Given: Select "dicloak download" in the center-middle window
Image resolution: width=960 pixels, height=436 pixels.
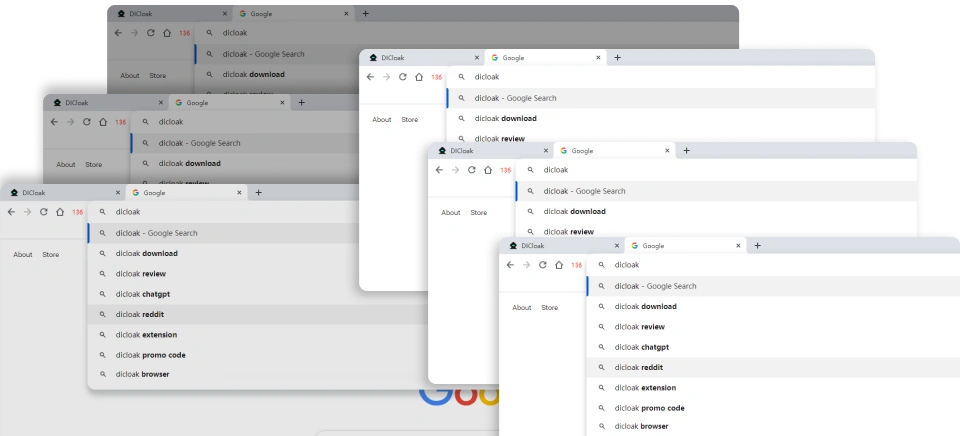Looking at the screenshot, I should pos(574,212).
